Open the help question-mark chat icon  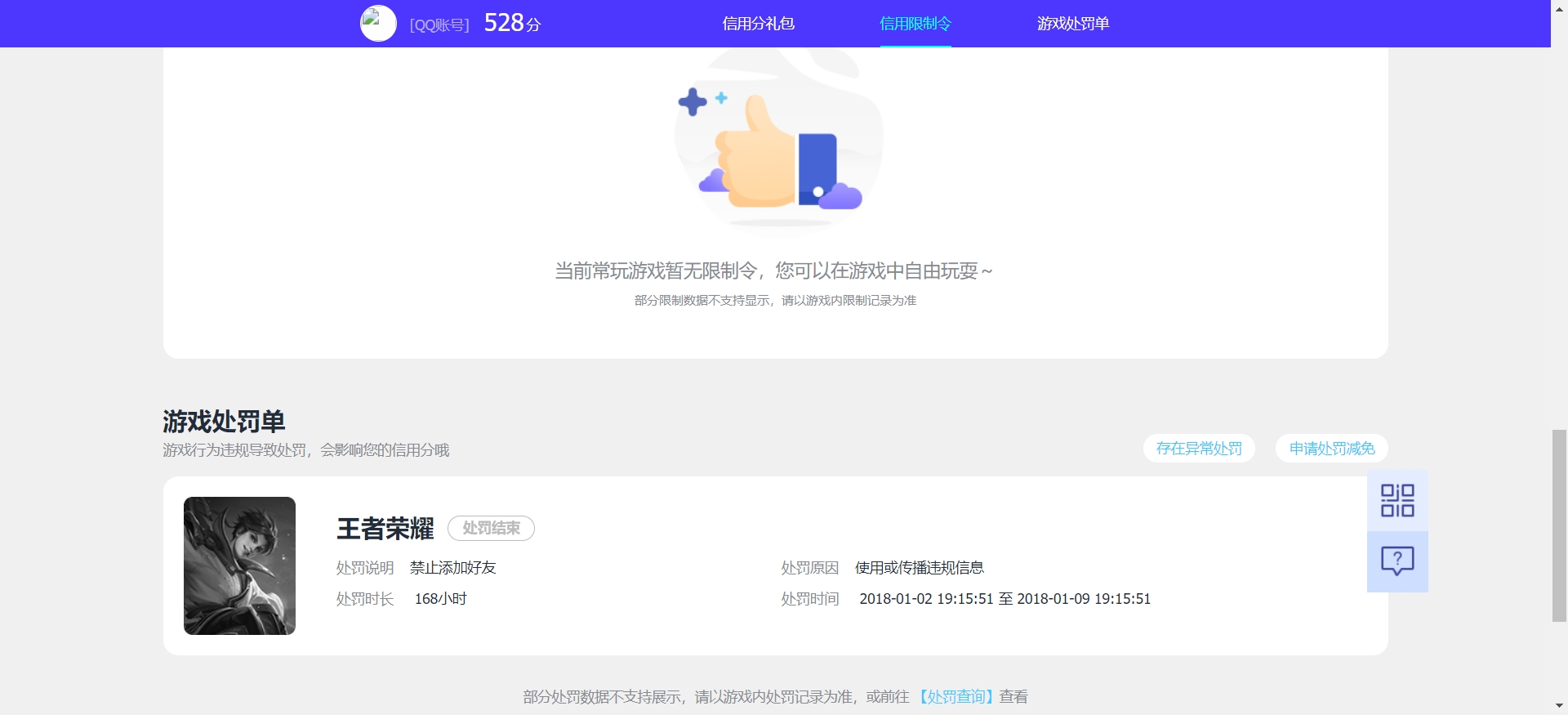(1397, 561)
